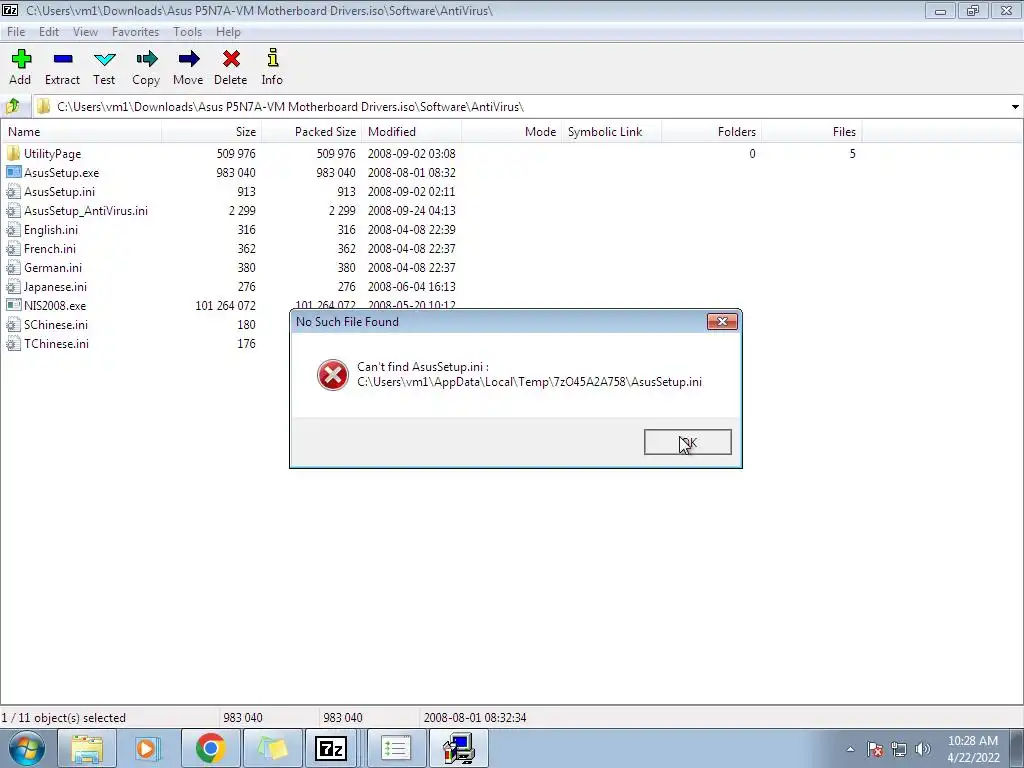Viewport: 1024px width, 768px height.
Task: Click the 2008-09-24 04:13 modified date
Action: point(411,210)
